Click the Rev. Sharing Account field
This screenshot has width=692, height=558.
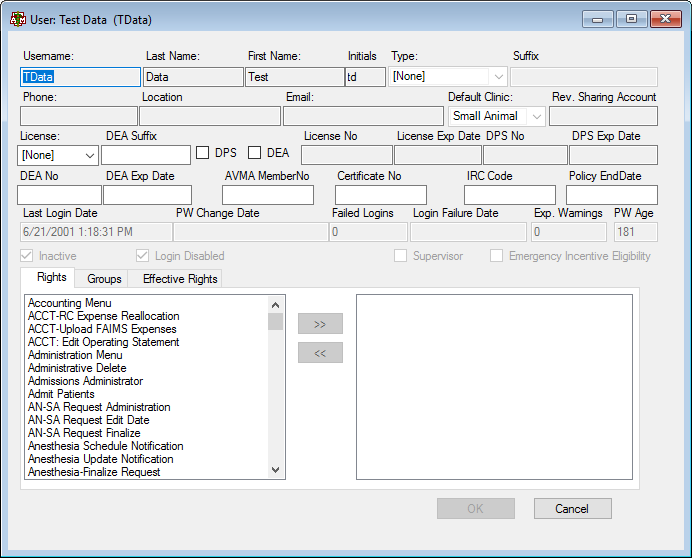point(603,116)
